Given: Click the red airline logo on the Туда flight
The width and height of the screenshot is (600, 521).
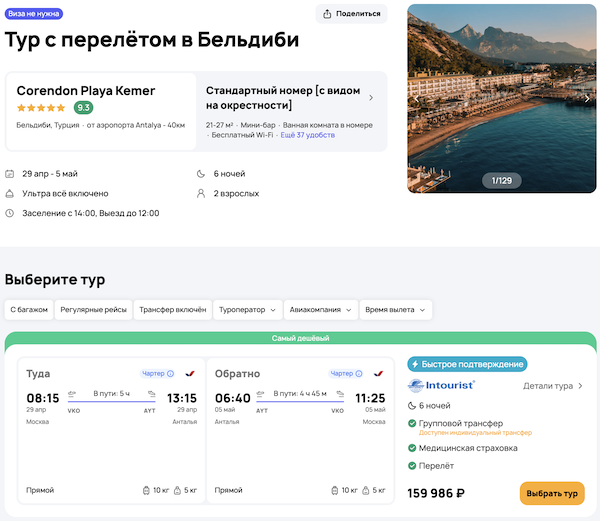Looking at the screenshot, I should [190, 373].
